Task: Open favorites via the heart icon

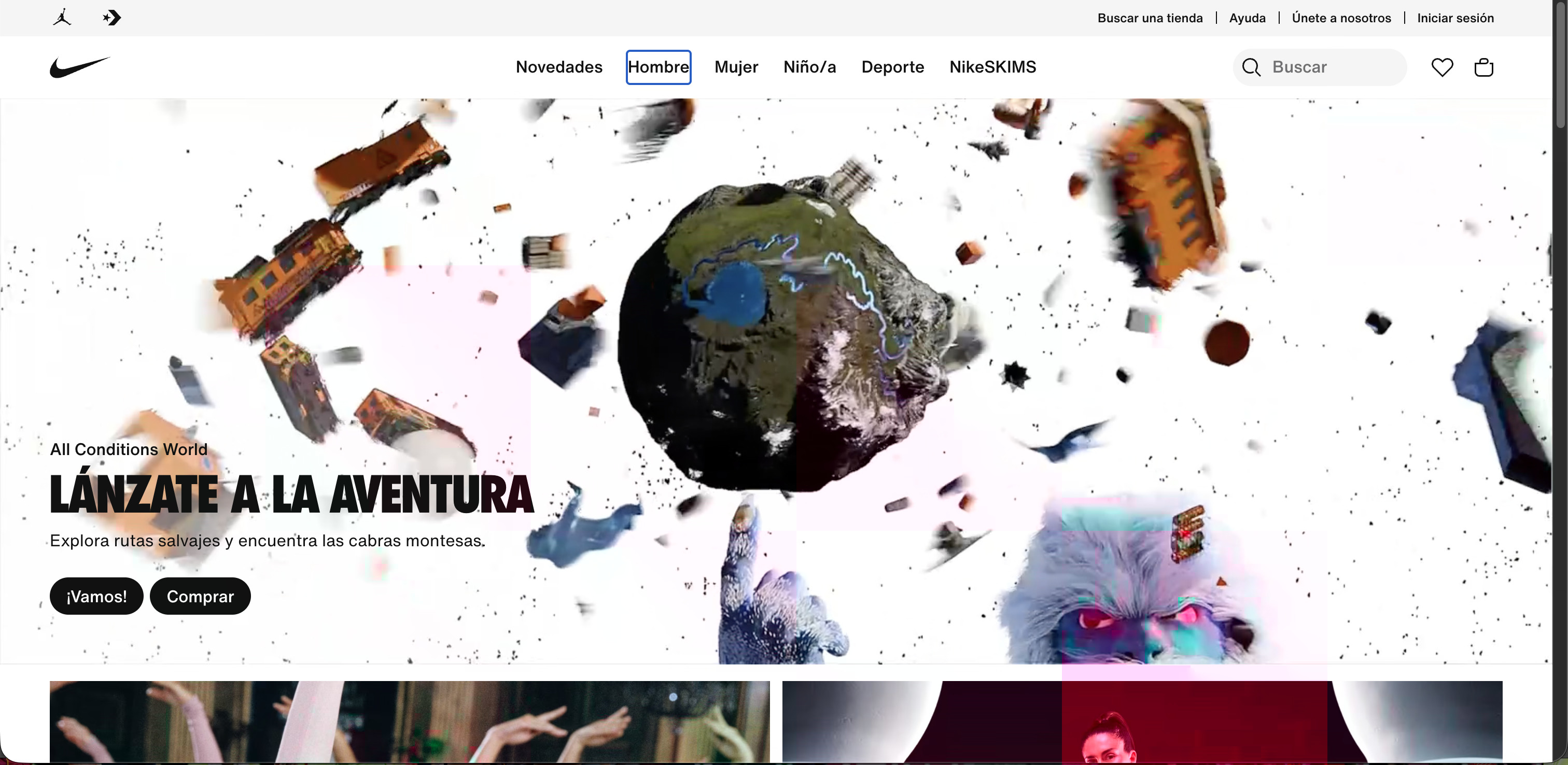Action: (1442, 67)
